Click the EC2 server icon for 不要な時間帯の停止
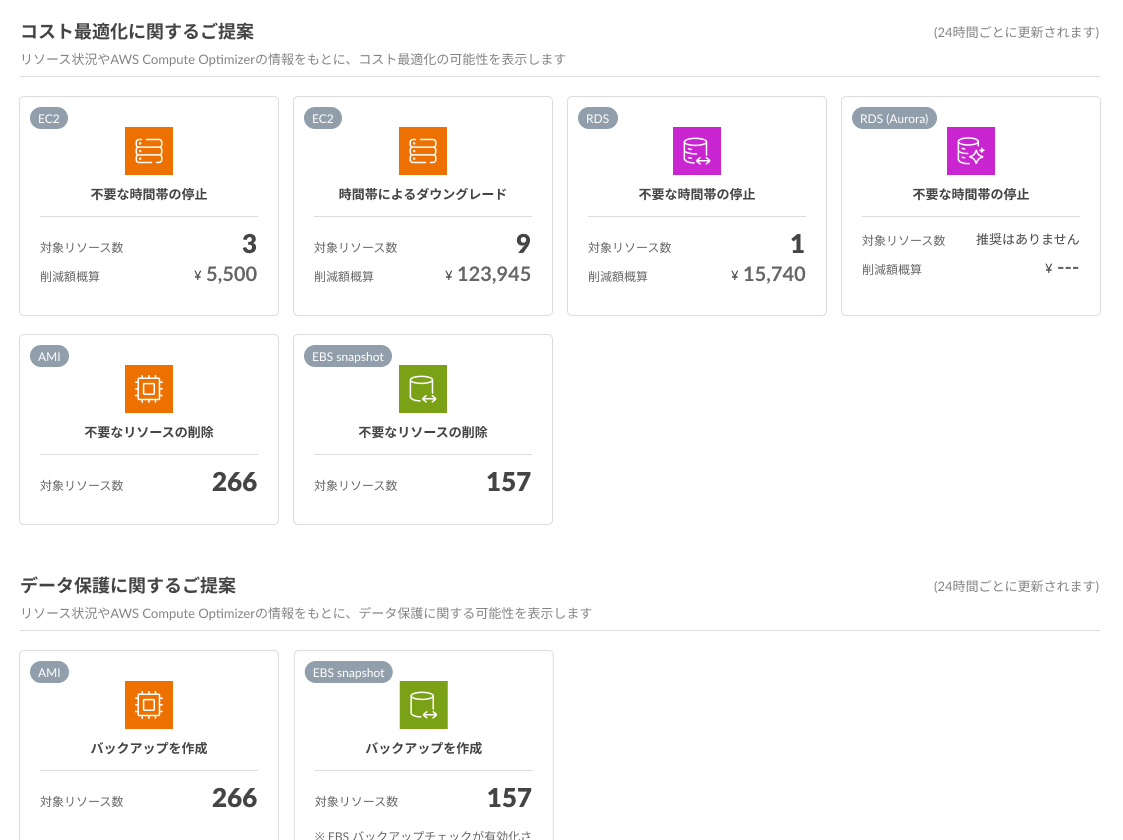This screenshot has height=840, width=1123. point(149,151)
